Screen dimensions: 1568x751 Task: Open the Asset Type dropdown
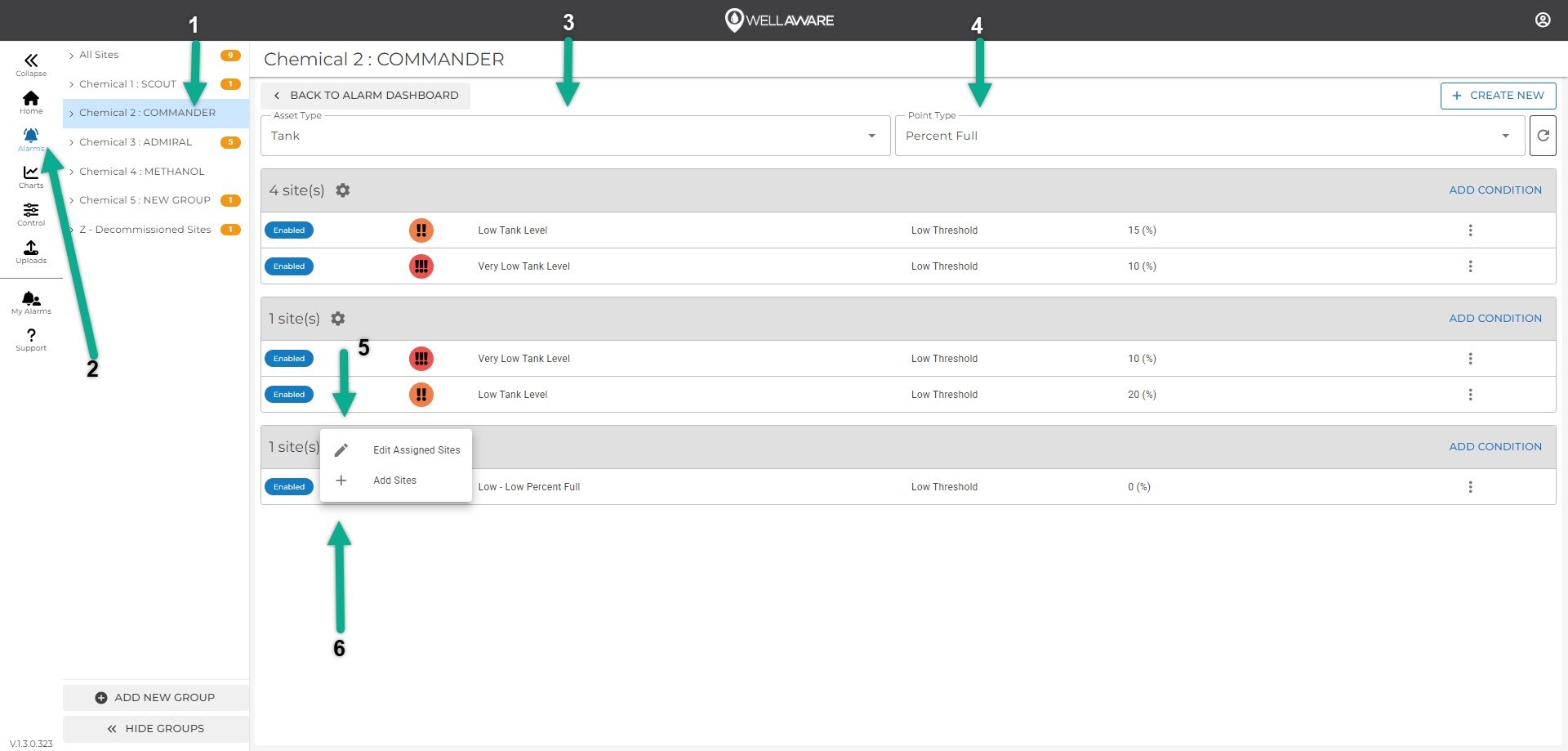click(575, 136)
